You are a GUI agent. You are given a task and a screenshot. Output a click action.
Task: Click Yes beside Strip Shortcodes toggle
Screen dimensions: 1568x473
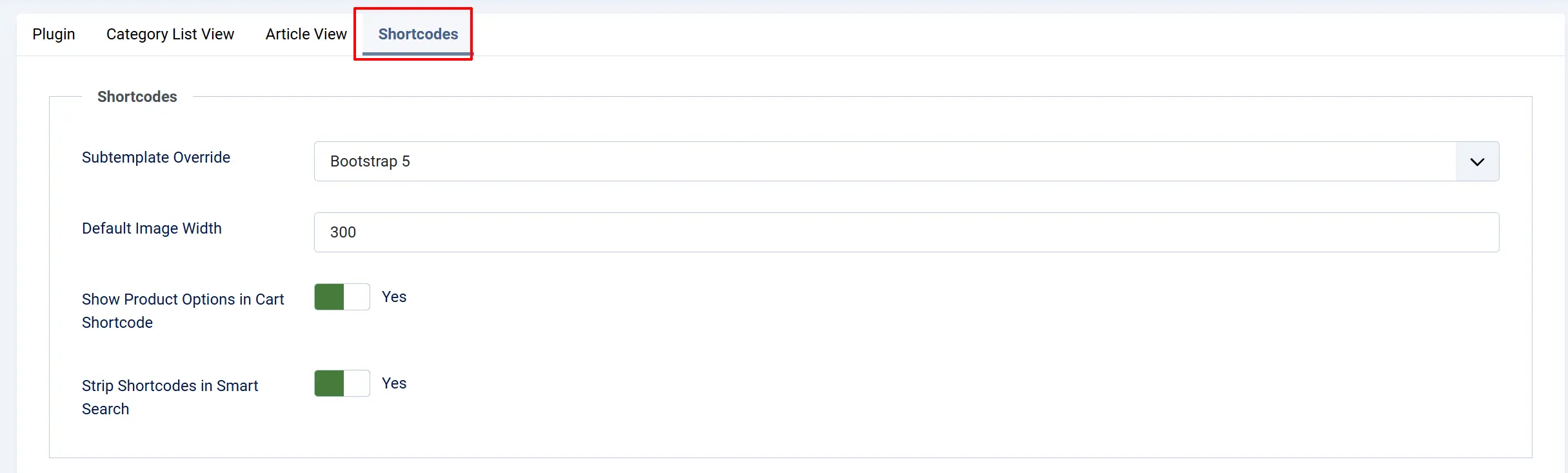[394, 383]
